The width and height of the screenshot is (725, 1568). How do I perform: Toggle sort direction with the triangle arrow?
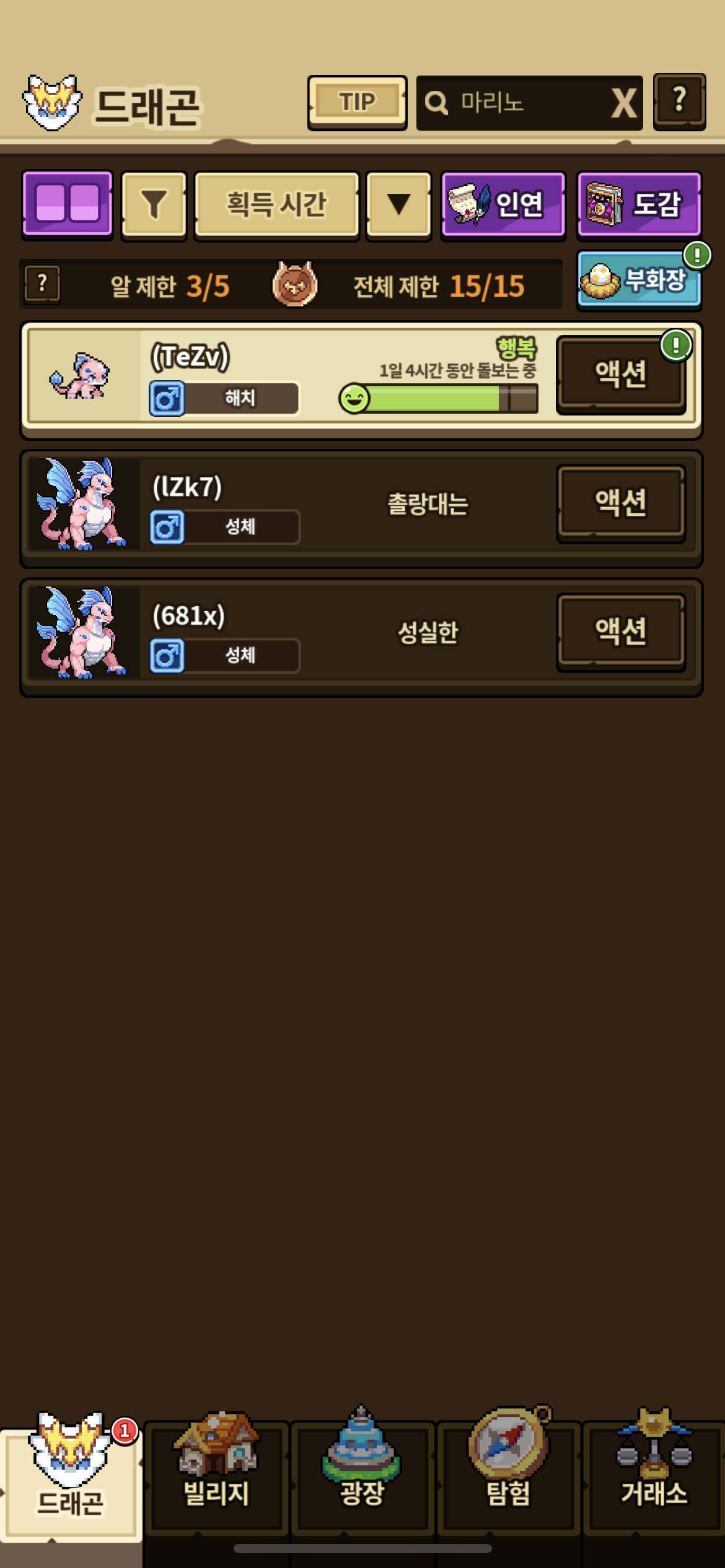tap(398, 205)
